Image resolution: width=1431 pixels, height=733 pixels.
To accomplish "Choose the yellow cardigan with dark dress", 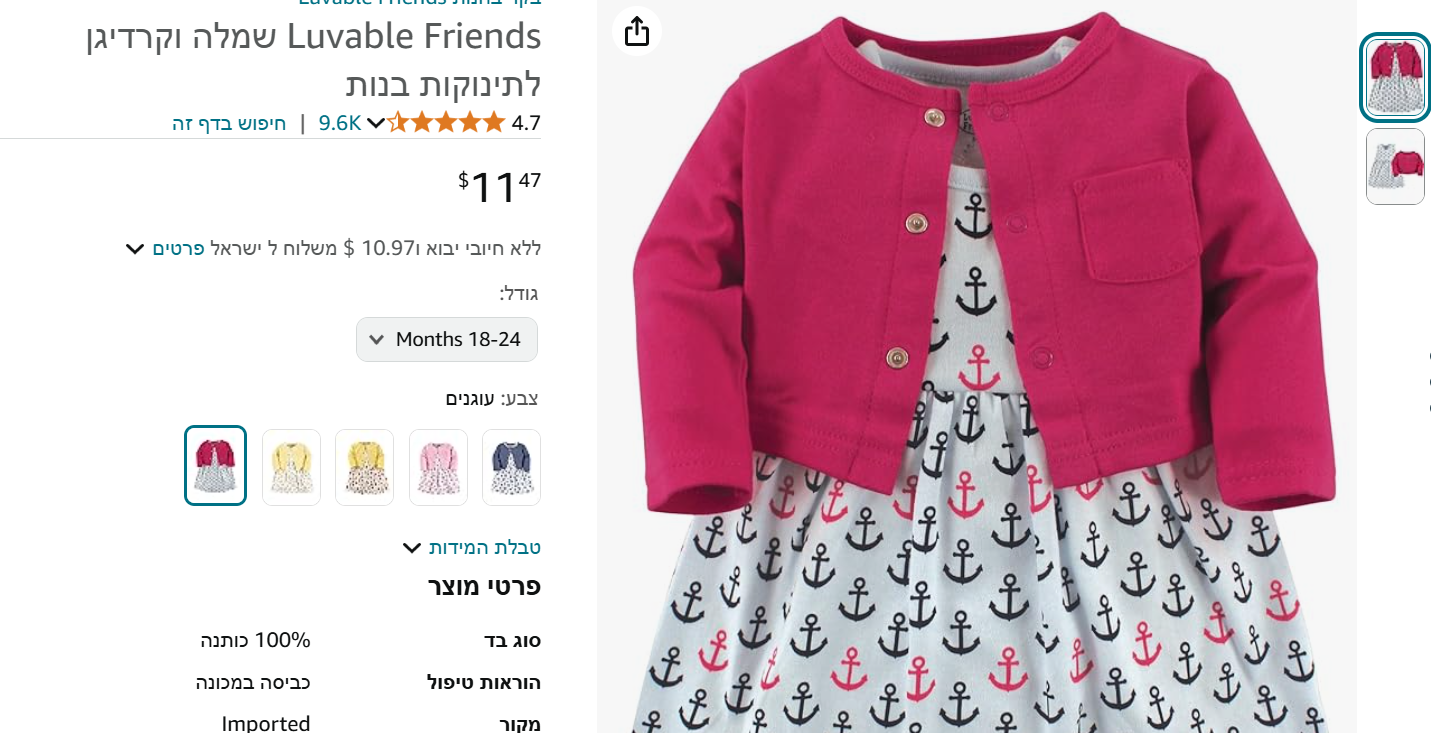I will pyautogui.click(x=364, y=467).
